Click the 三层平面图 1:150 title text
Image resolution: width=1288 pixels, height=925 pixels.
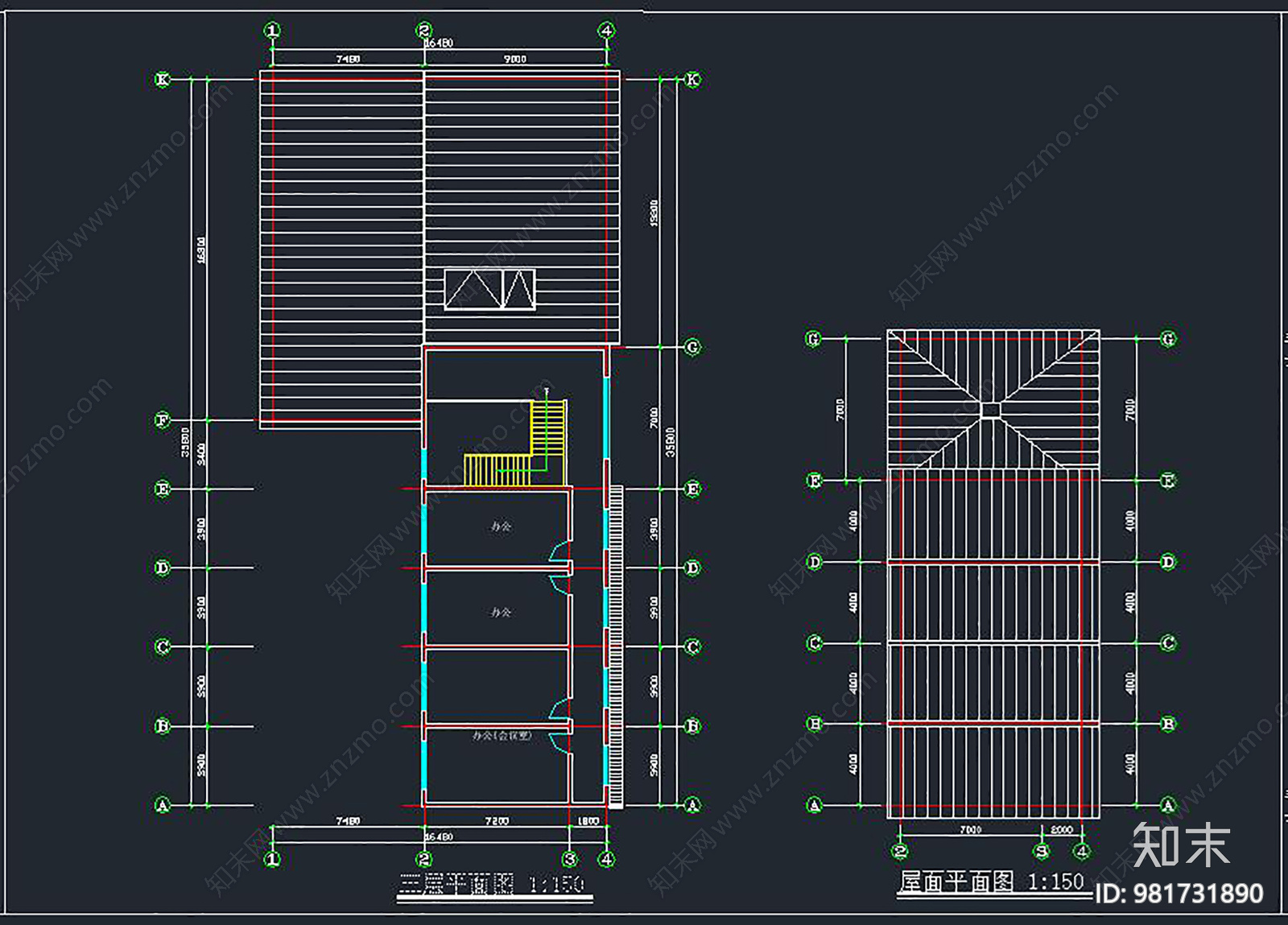pyautogui.click(x=493, y=884)
